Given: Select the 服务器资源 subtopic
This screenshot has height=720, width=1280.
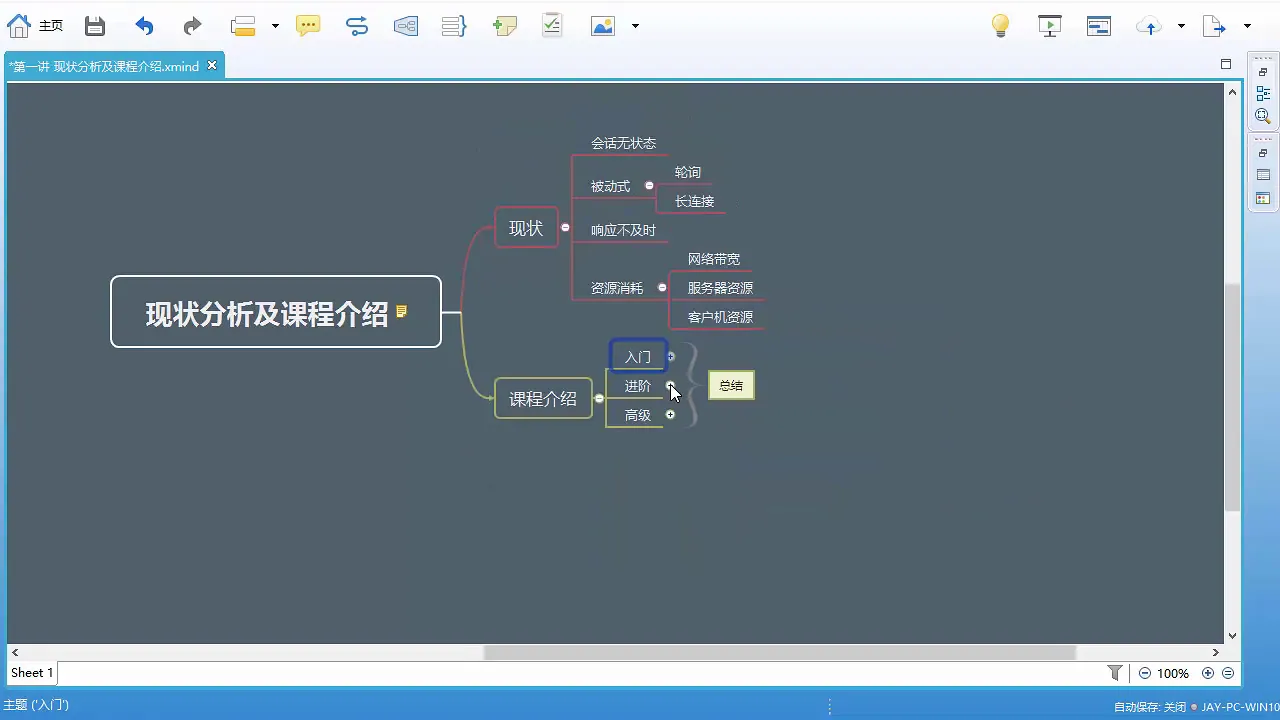Looking at the screenshot, I should pos(720,288).
